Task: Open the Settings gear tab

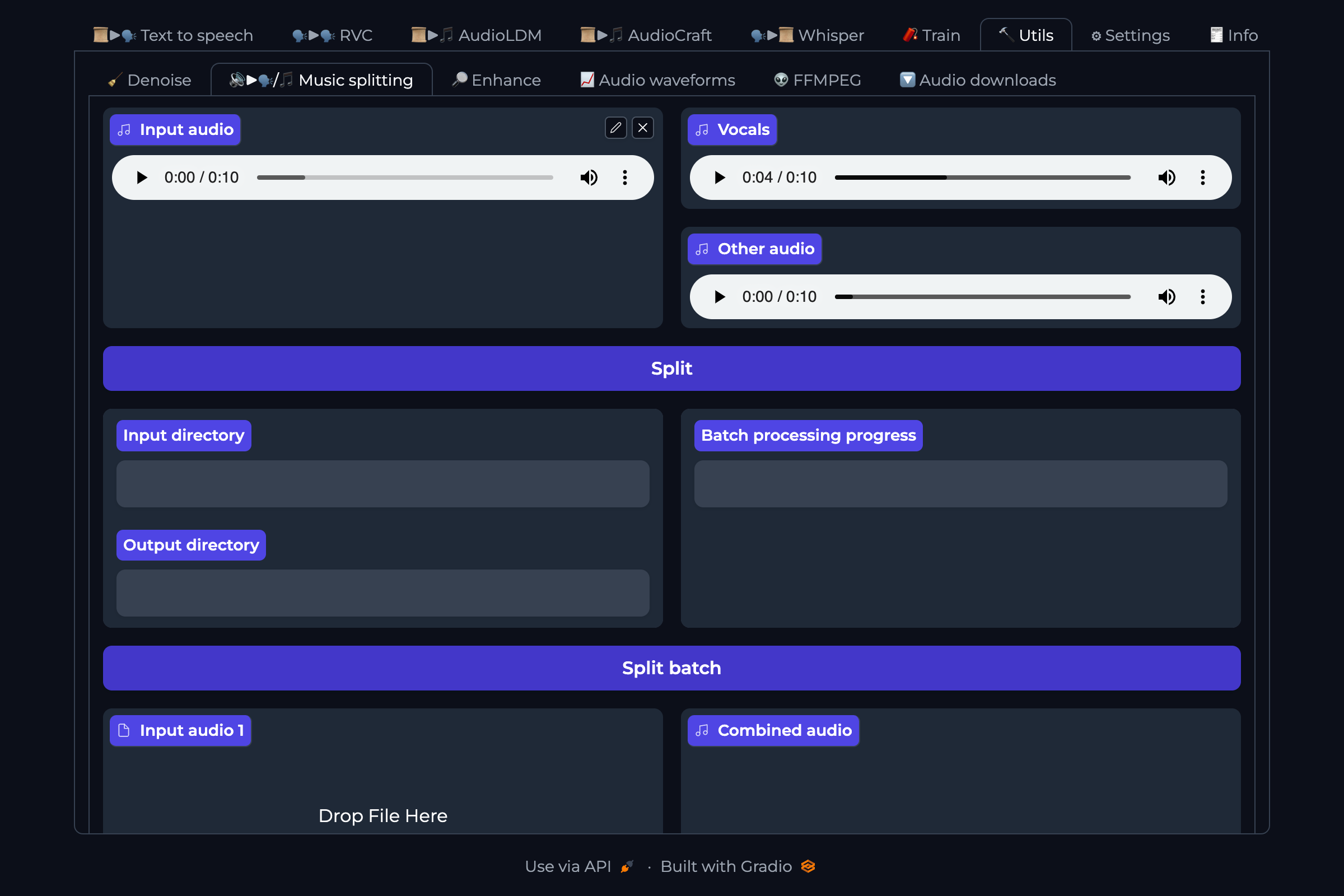Action: coord(1130,35)
